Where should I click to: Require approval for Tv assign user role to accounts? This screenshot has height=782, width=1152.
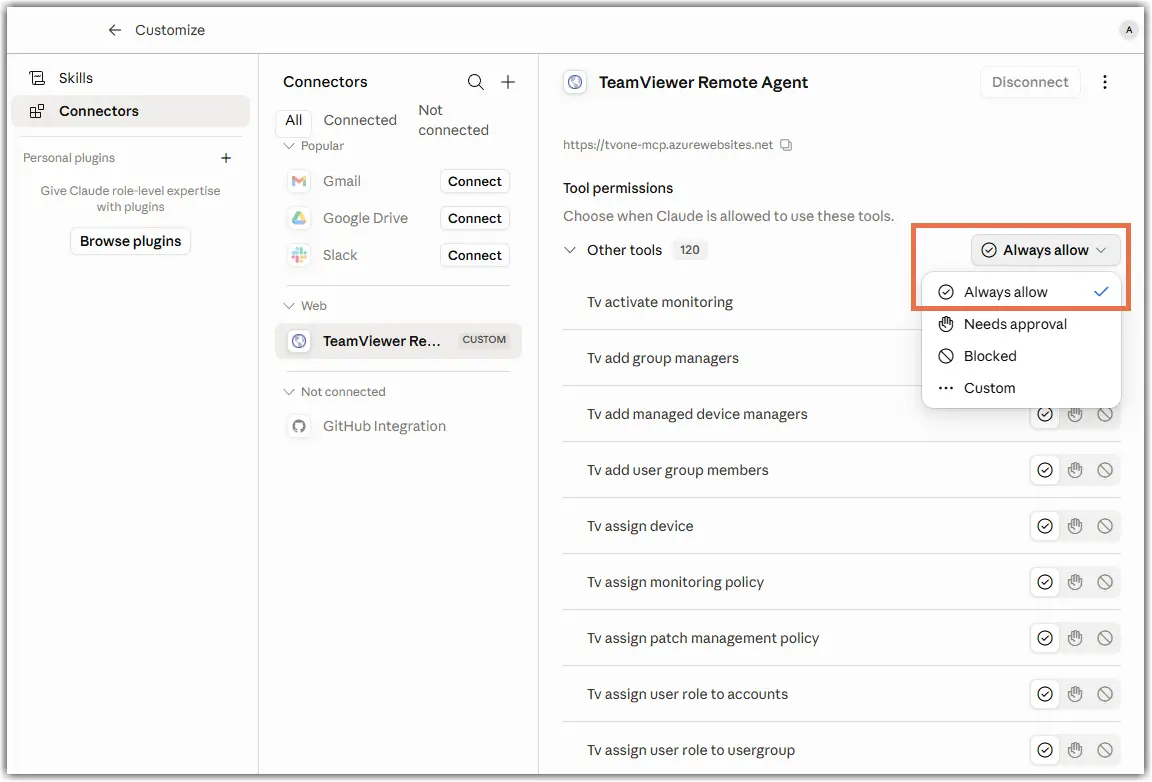click(1075, 695)
